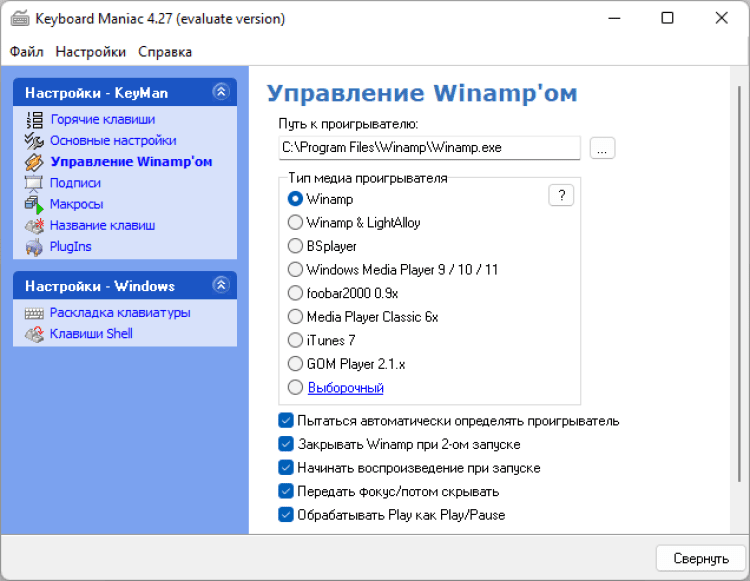The image size is (750, 581).
Task: Open the Основные настройки page
Action: click(113, 141)
